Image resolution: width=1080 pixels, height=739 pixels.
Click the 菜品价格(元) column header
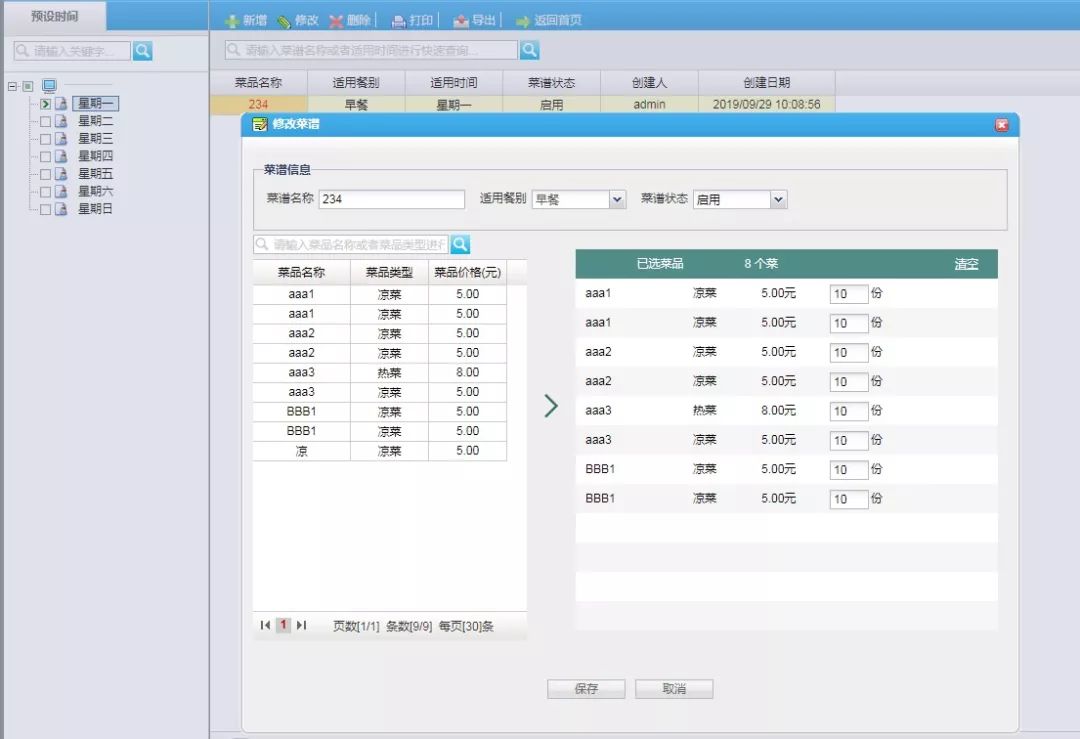tap(467, 272)
